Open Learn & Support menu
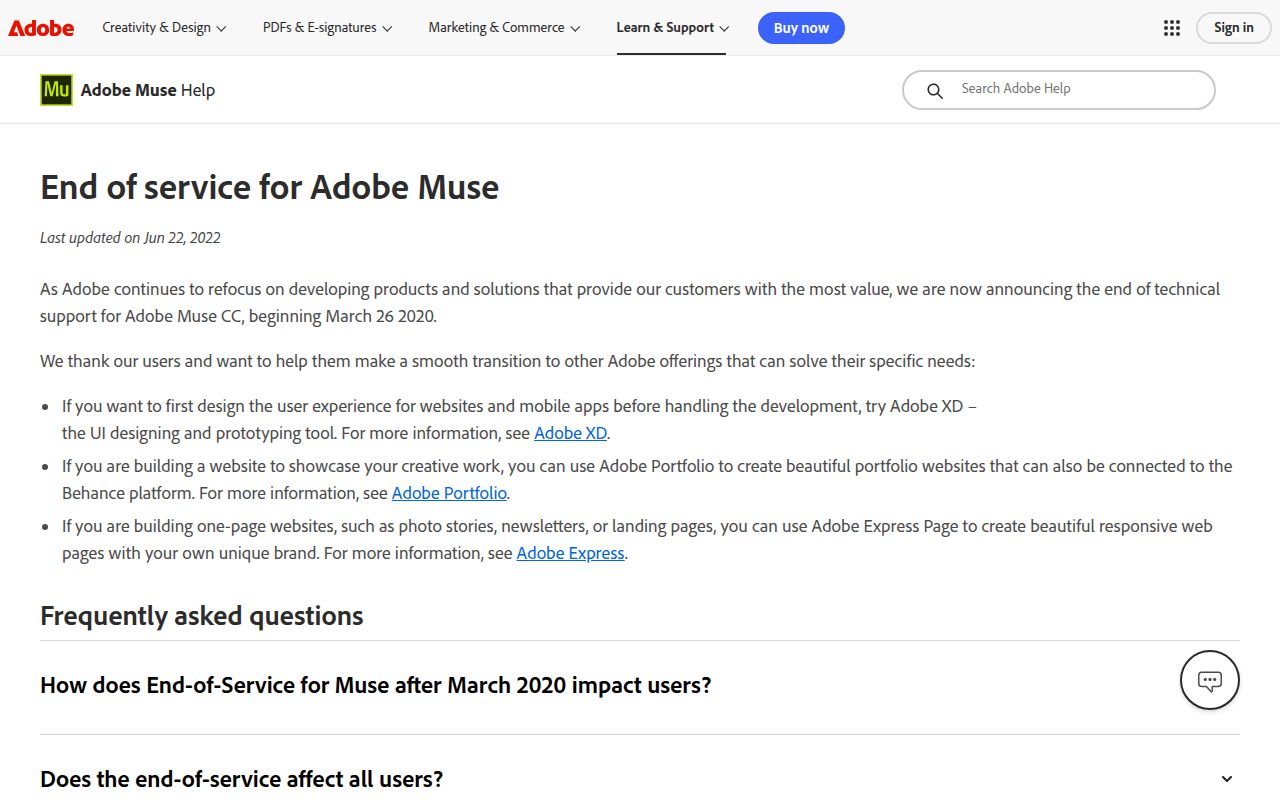The width and height of the screenshot is (1280, 800). pos(672,28)
